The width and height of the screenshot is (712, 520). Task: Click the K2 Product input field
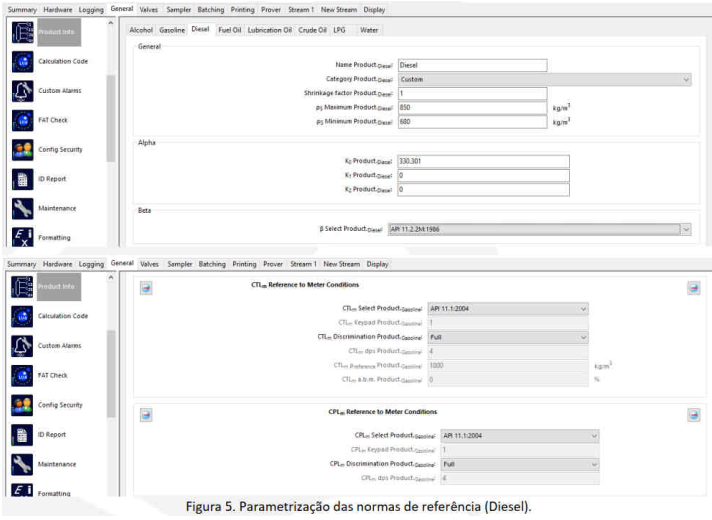(484, 190)
